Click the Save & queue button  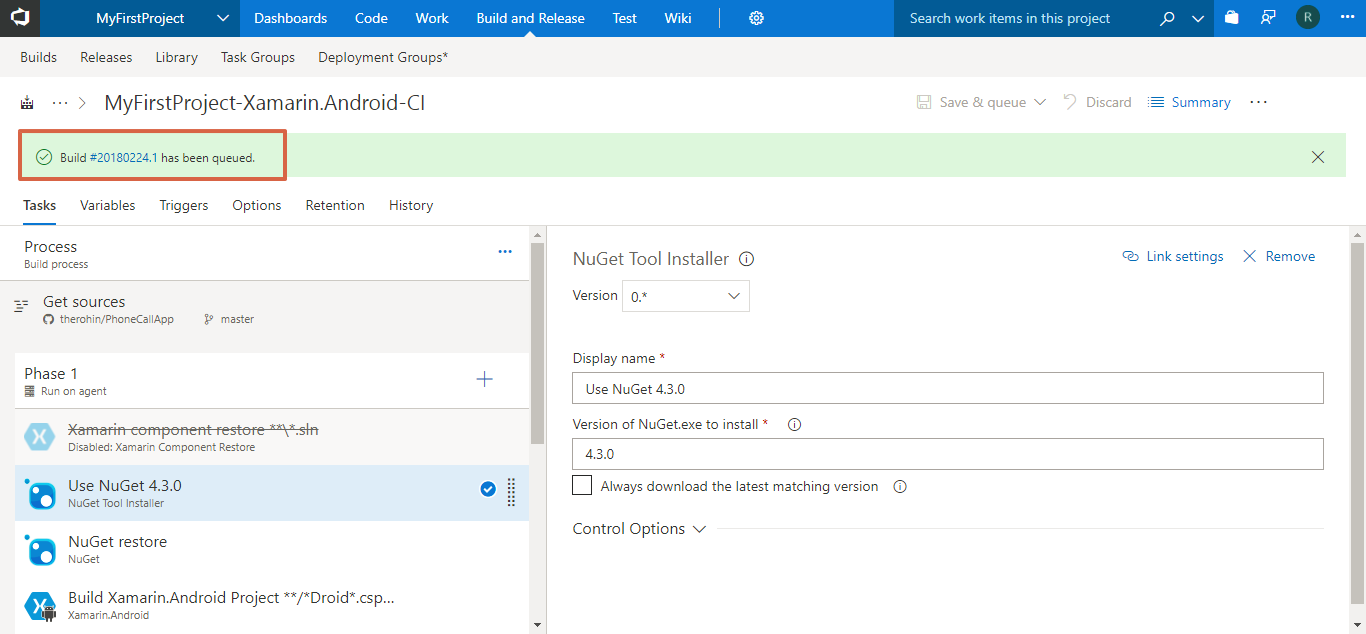[x=972, y=102]
